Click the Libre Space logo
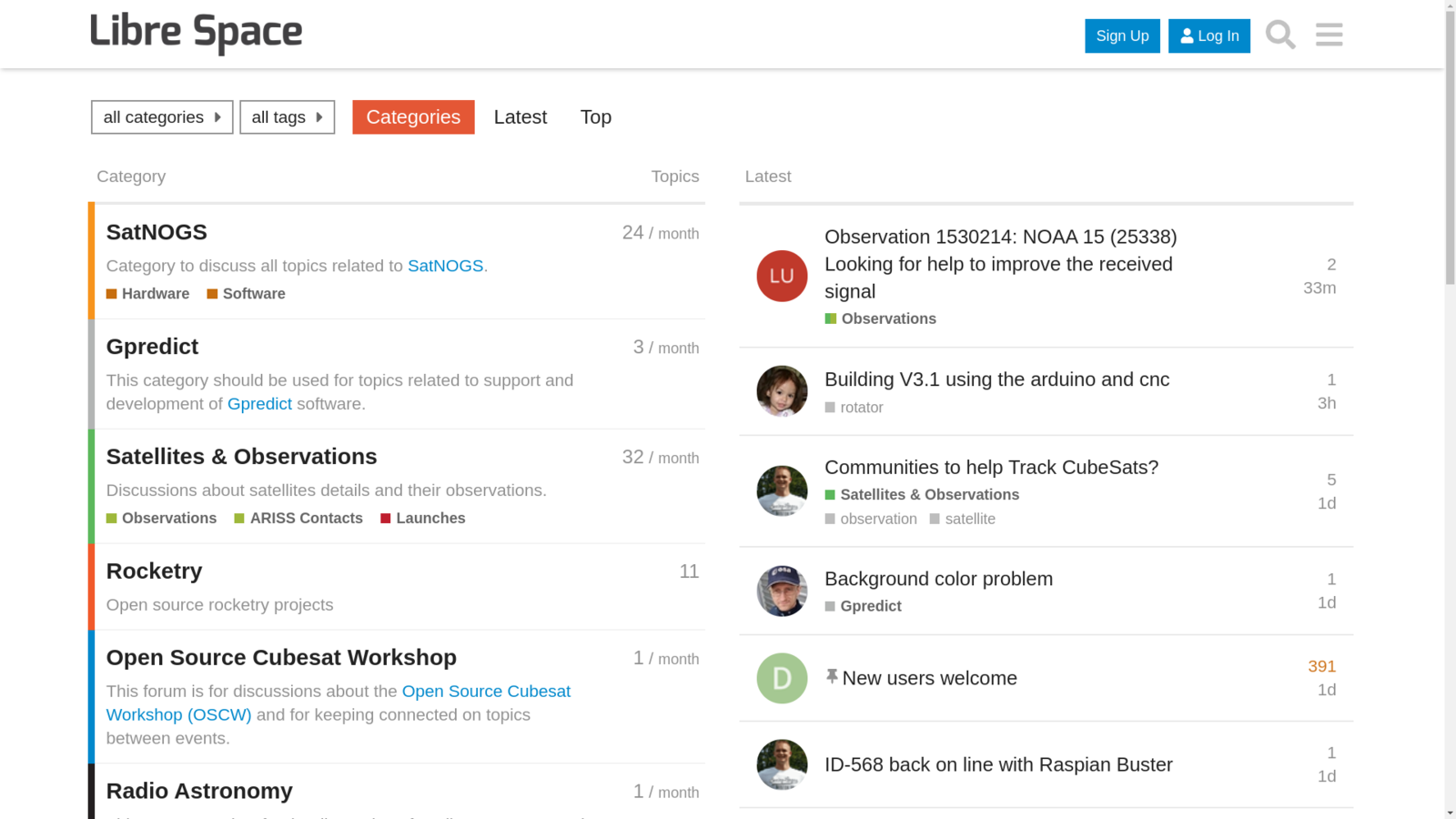This screenshot has width=1456, height=819. [x=196, y=34]
